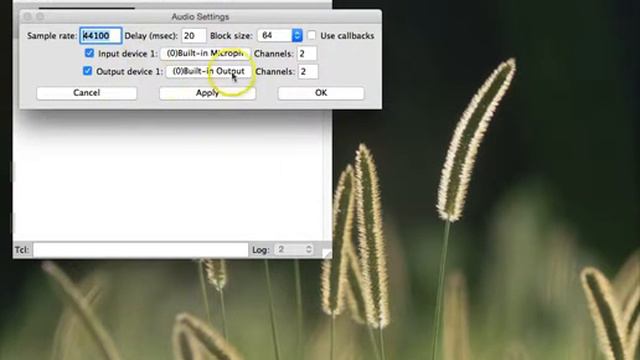Screen dimensions: 640x360
Task: Uncheck the Output device 1 checkbox
Action: (x=87, y=71)
